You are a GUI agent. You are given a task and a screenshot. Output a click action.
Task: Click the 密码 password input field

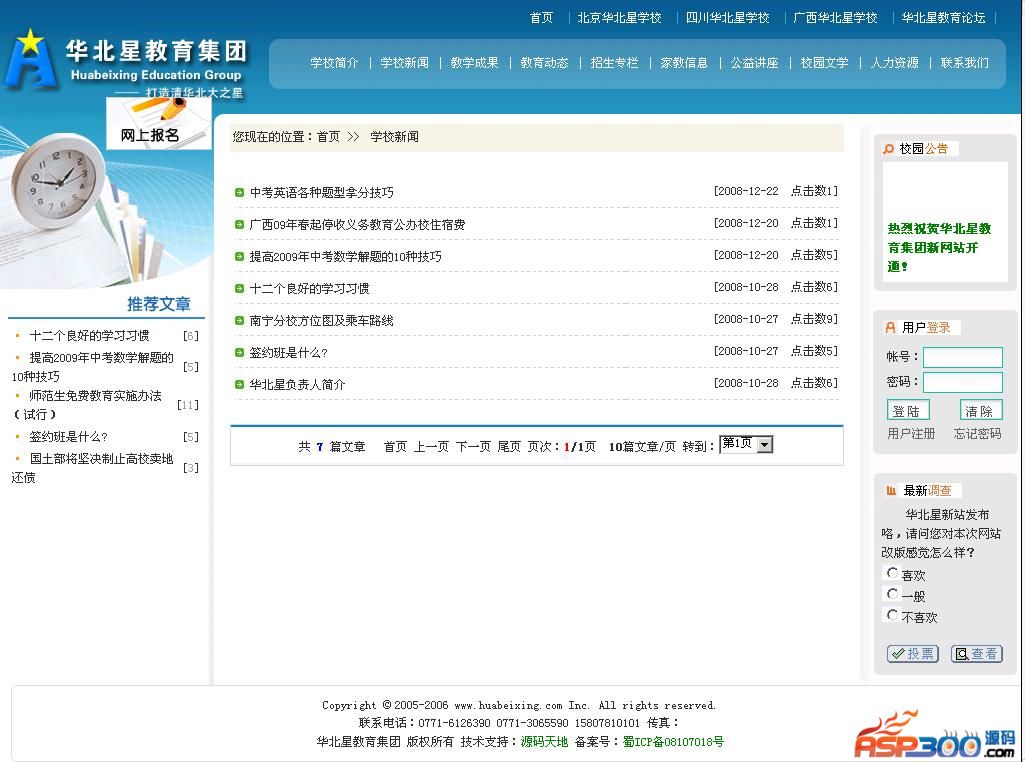click(x=962, y=382)
